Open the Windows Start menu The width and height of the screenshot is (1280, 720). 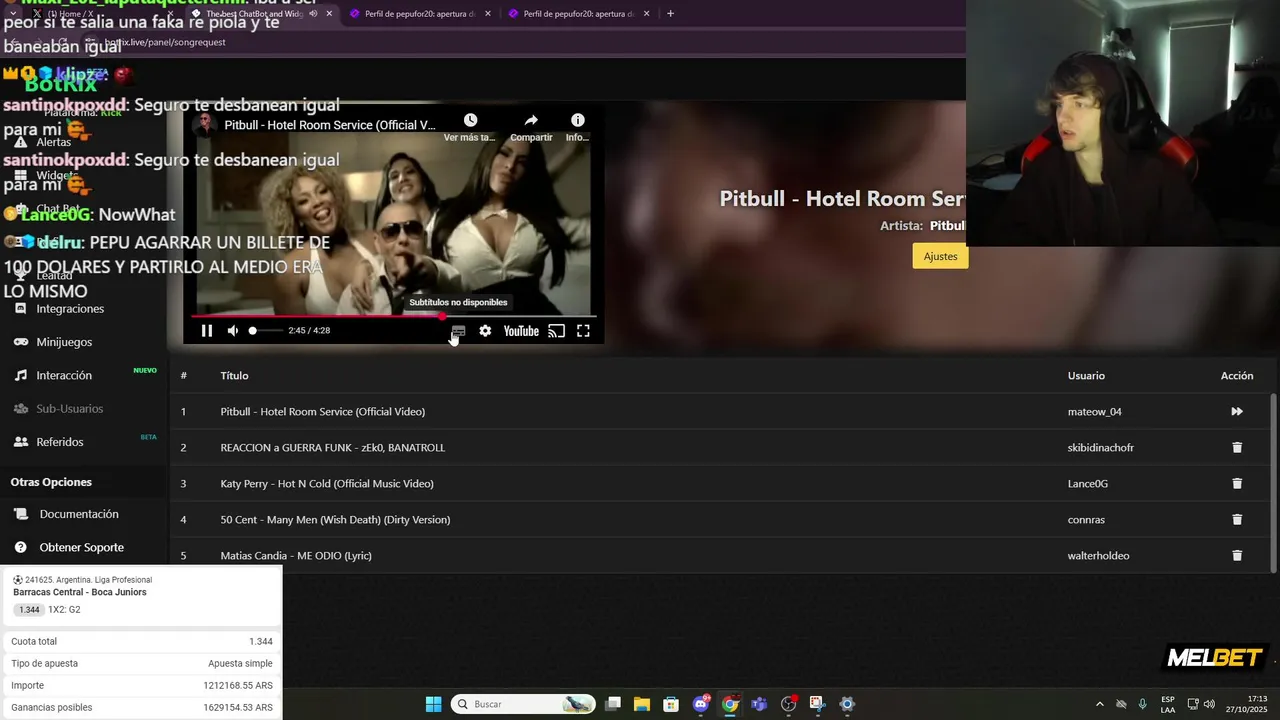(433, 704)
